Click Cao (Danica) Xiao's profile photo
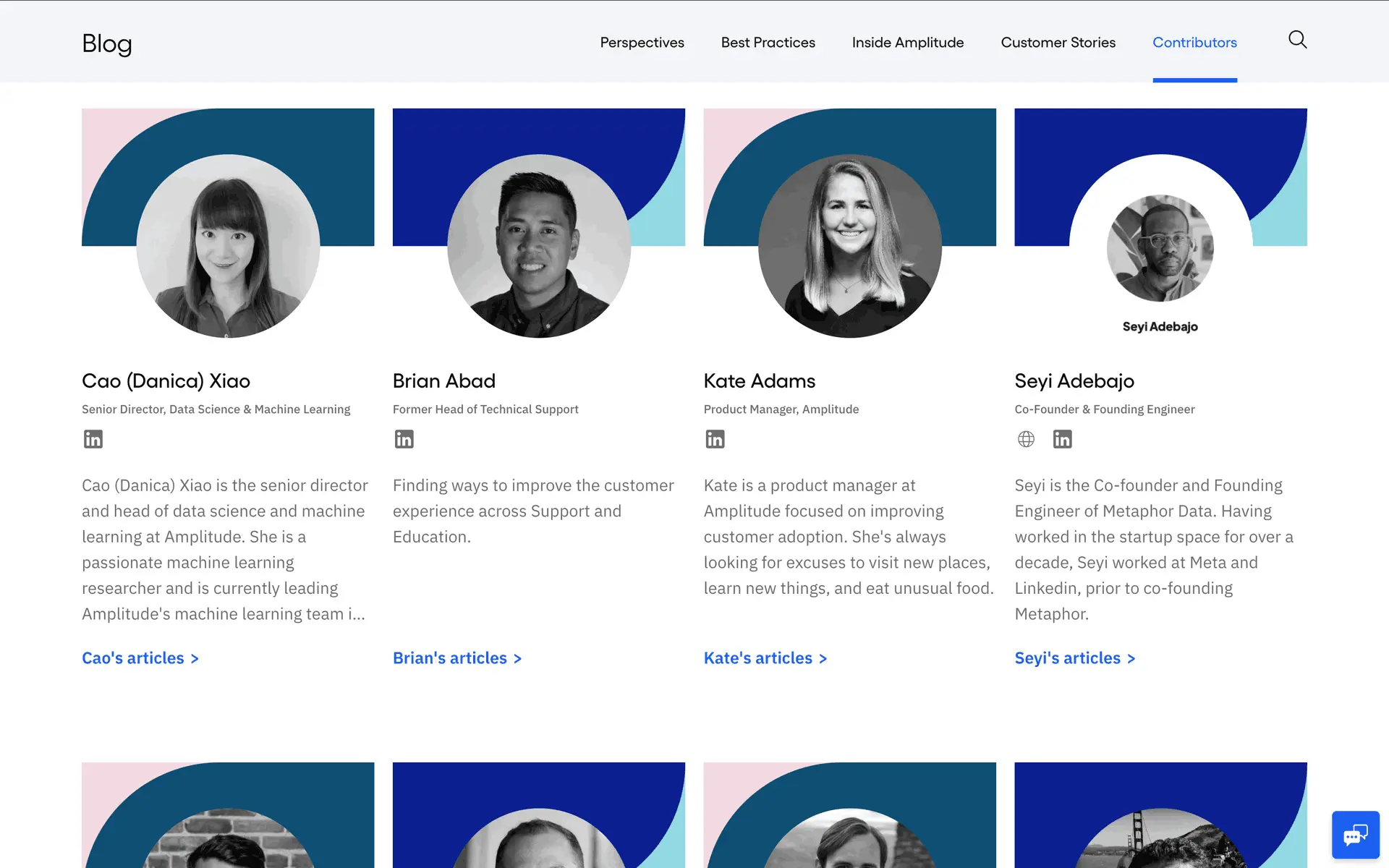1389x868 pixels. 228,246
